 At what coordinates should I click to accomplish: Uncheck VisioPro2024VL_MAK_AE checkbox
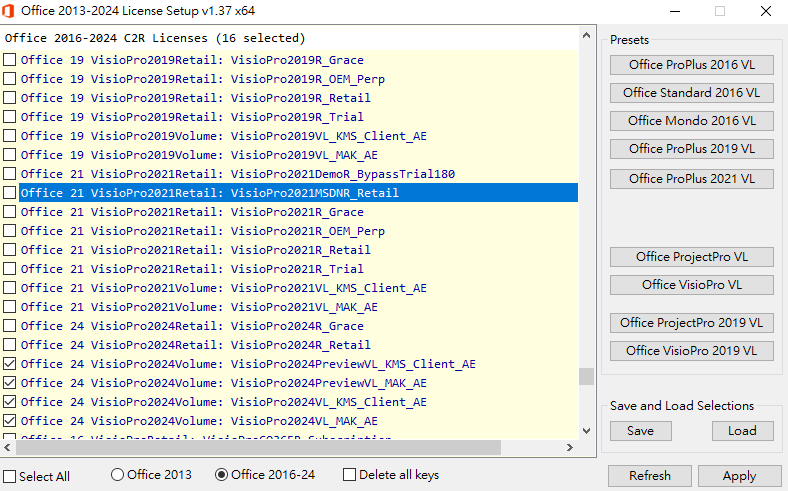click(x=10, y=421)
